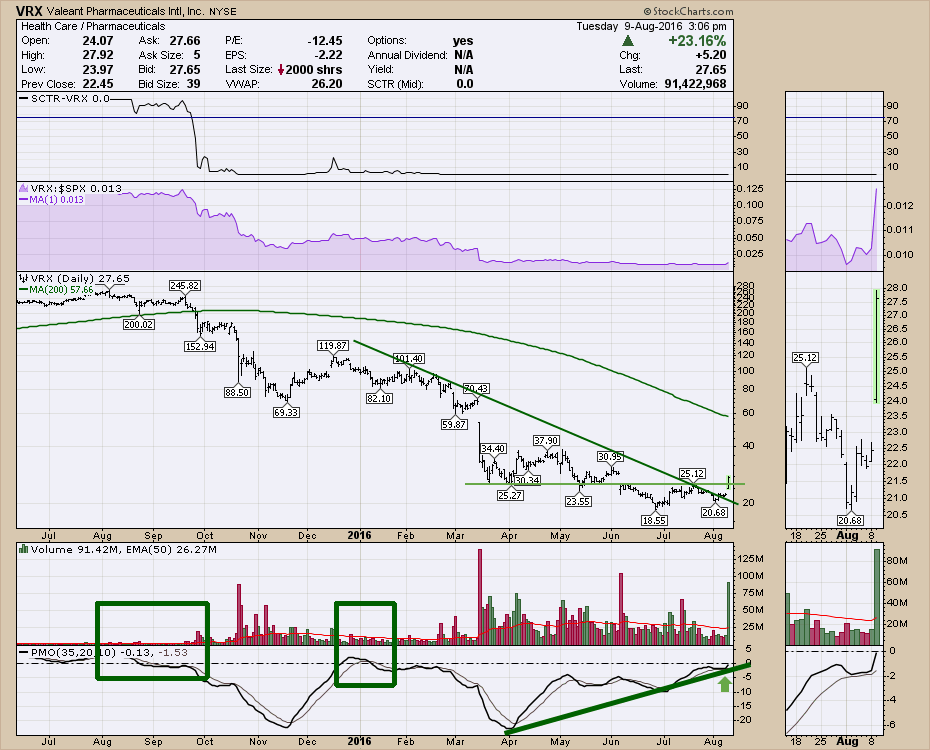Click the Volume value 91,422,968
Viewport: 930px width, 750px height.
[695, 84]
